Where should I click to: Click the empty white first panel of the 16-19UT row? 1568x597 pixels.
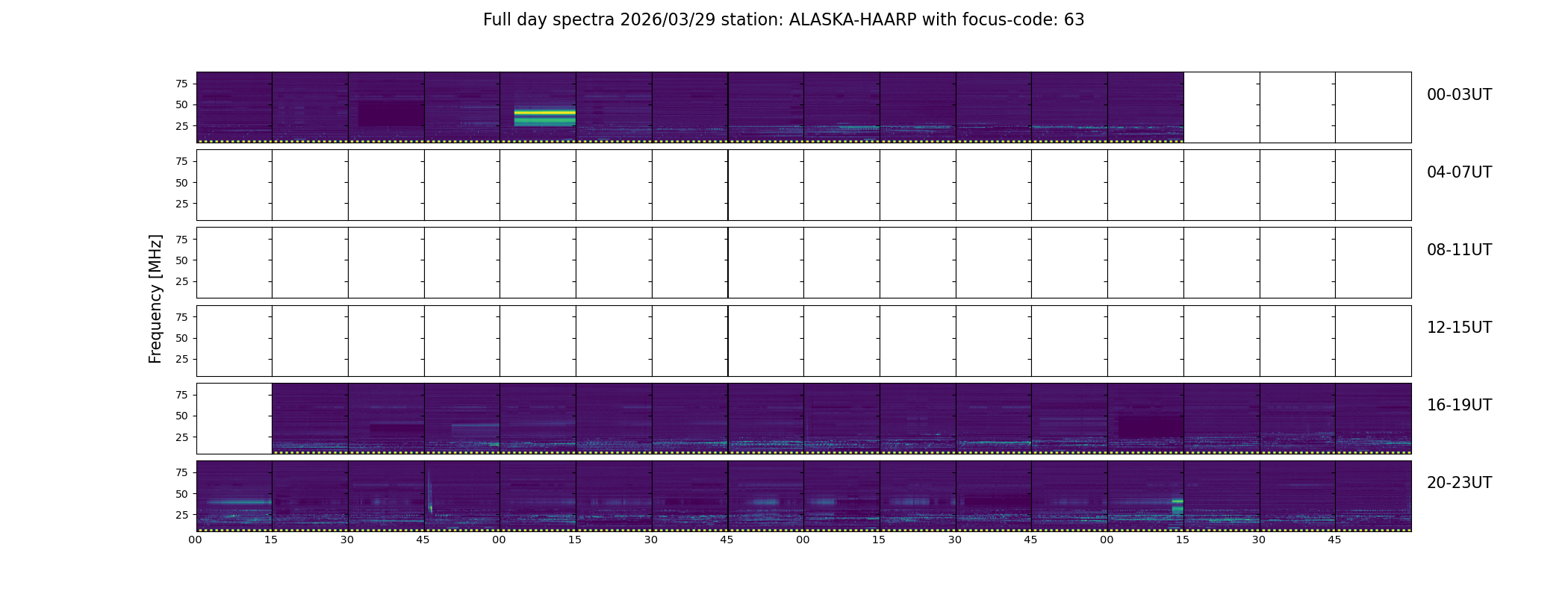click(234, 419)
